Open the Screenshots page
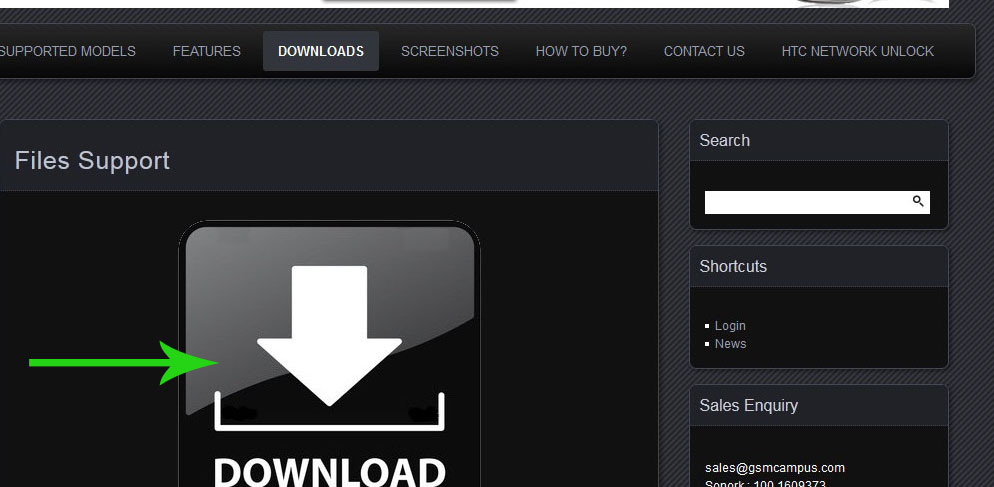 coord(449,51)
